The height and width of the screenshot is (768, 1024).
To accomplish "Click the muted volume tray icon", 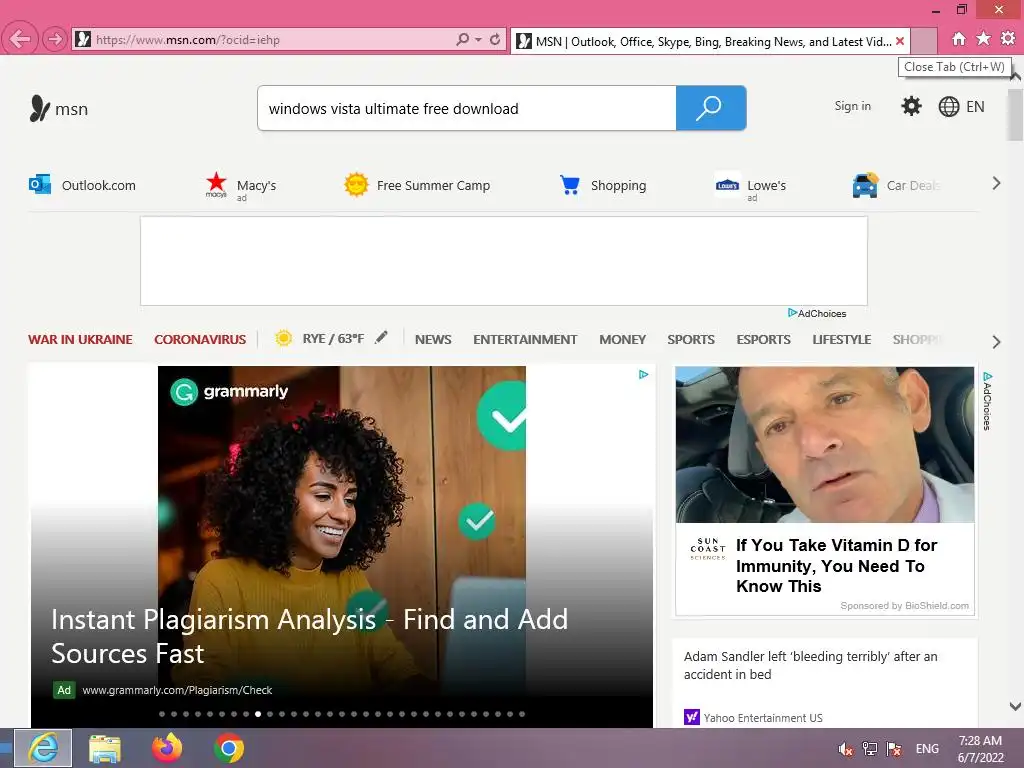I will (846, 749).
